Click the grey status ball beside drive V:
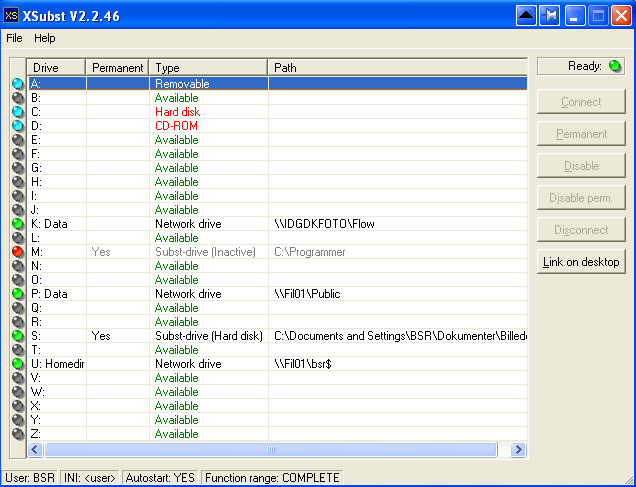The image size is (636, 487). click(x=18, y=378)
